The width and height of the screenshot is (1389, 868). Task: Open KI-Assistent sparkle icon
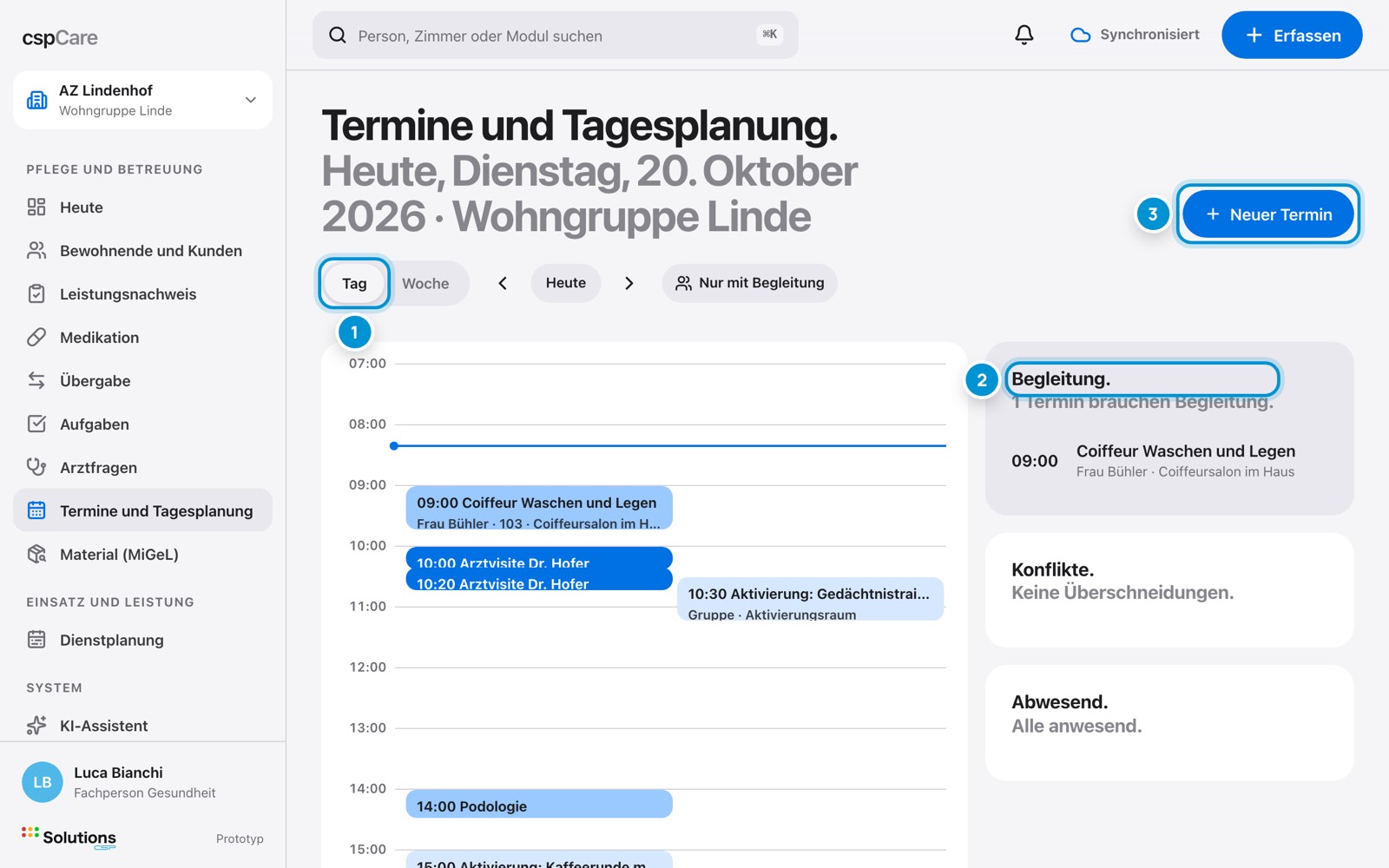pos(36,725)
